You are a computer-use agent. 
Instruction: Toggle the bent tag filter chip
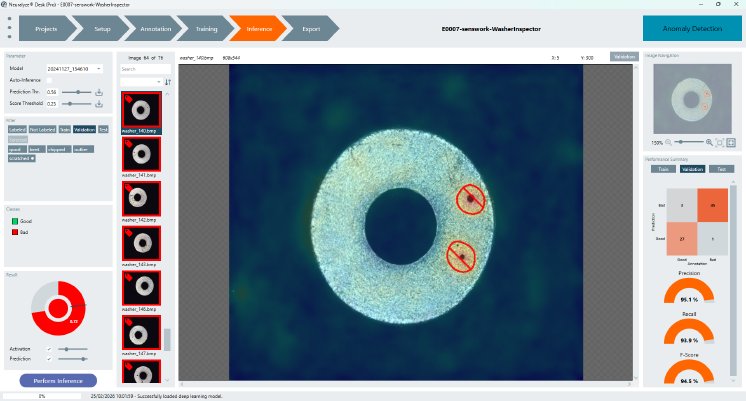point(36,149)
